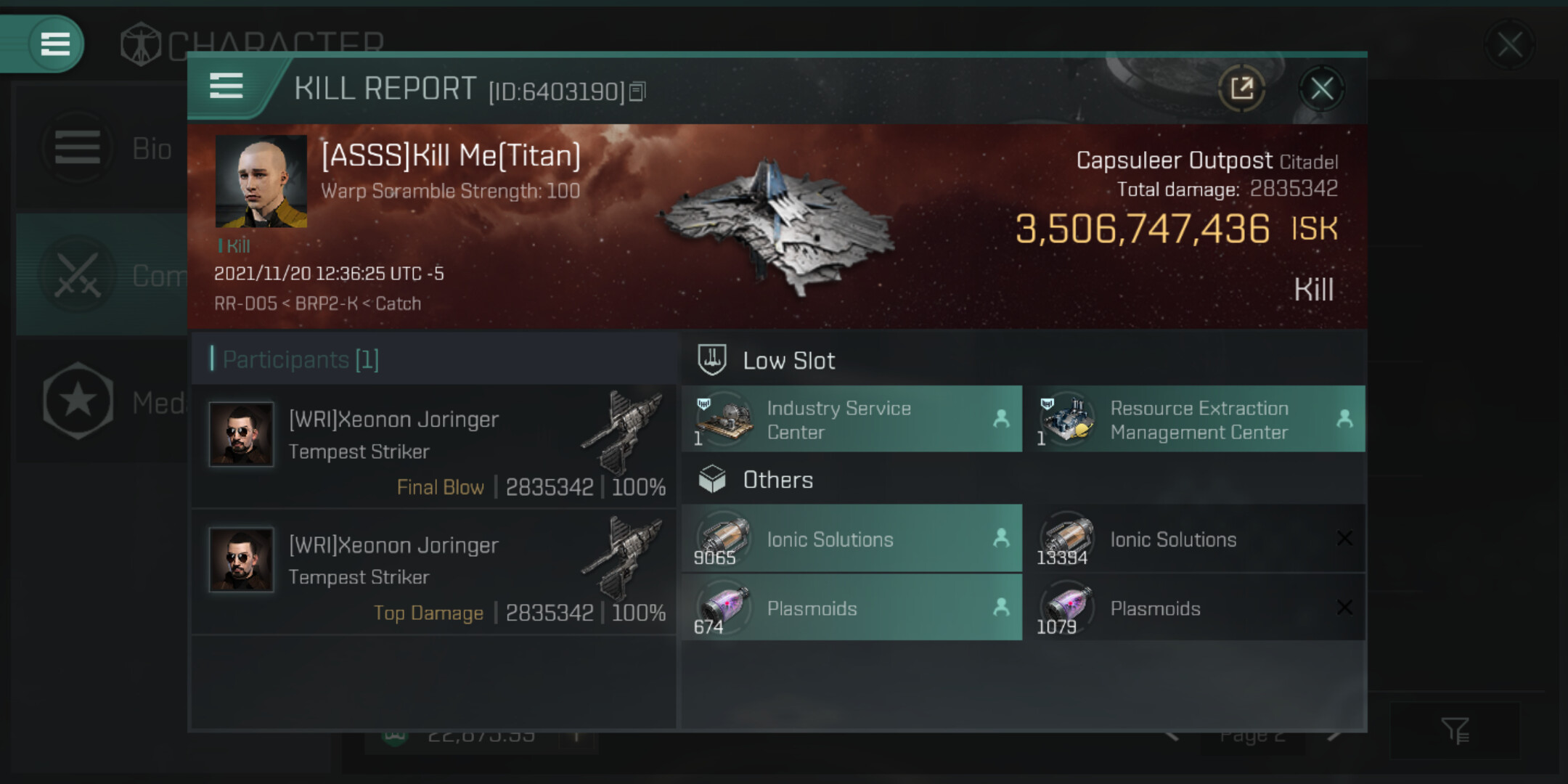View Final Blow pilot Xeonon Joringer portrait
The height and width of the screenshot is (784, 1568).
(242, 434)
